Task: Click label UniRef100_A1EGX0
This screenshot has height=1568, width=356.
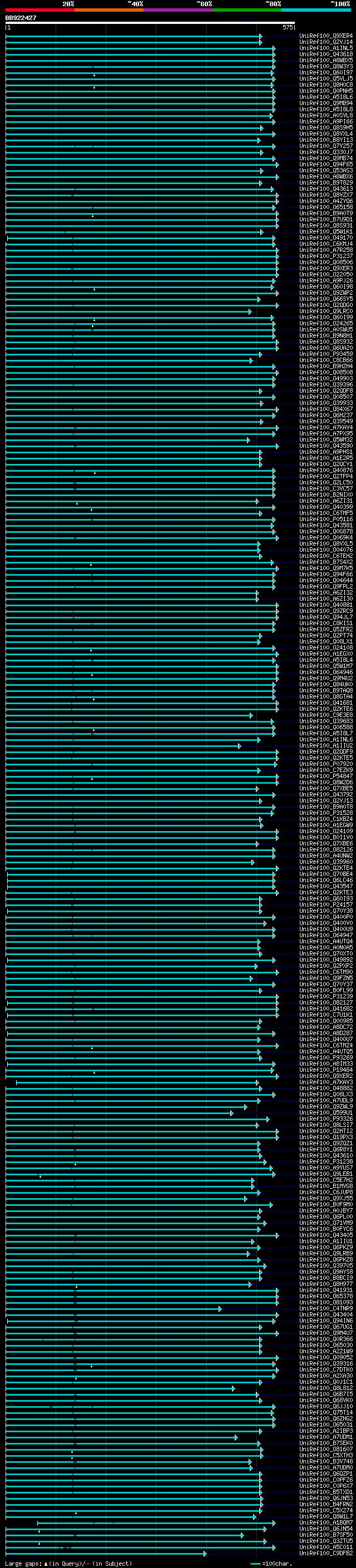Action: [x=326, y=654]
